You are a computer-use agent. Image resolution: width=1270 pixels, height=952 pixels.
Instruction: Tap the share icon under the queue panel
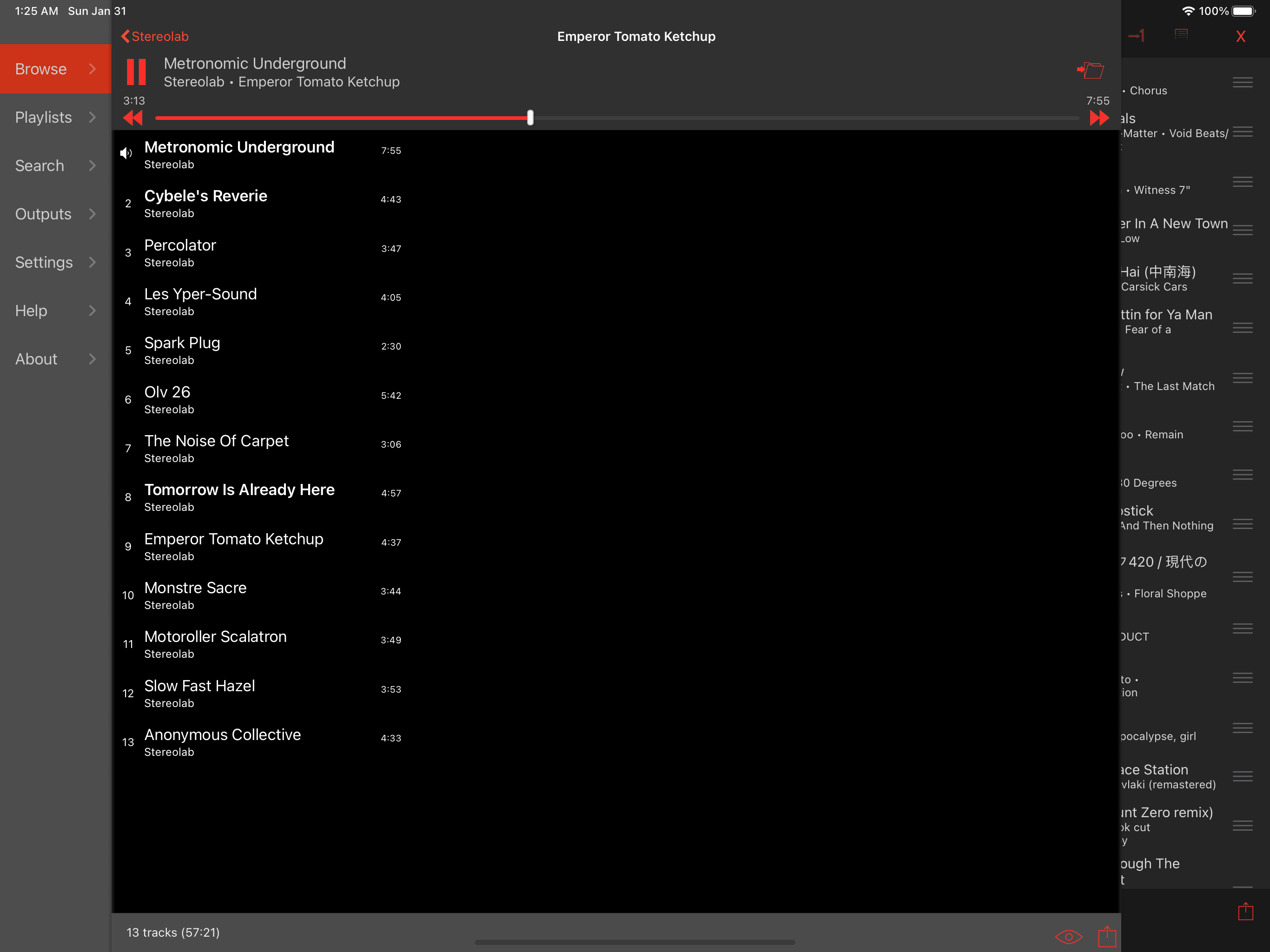click(x=1245, y=911)
